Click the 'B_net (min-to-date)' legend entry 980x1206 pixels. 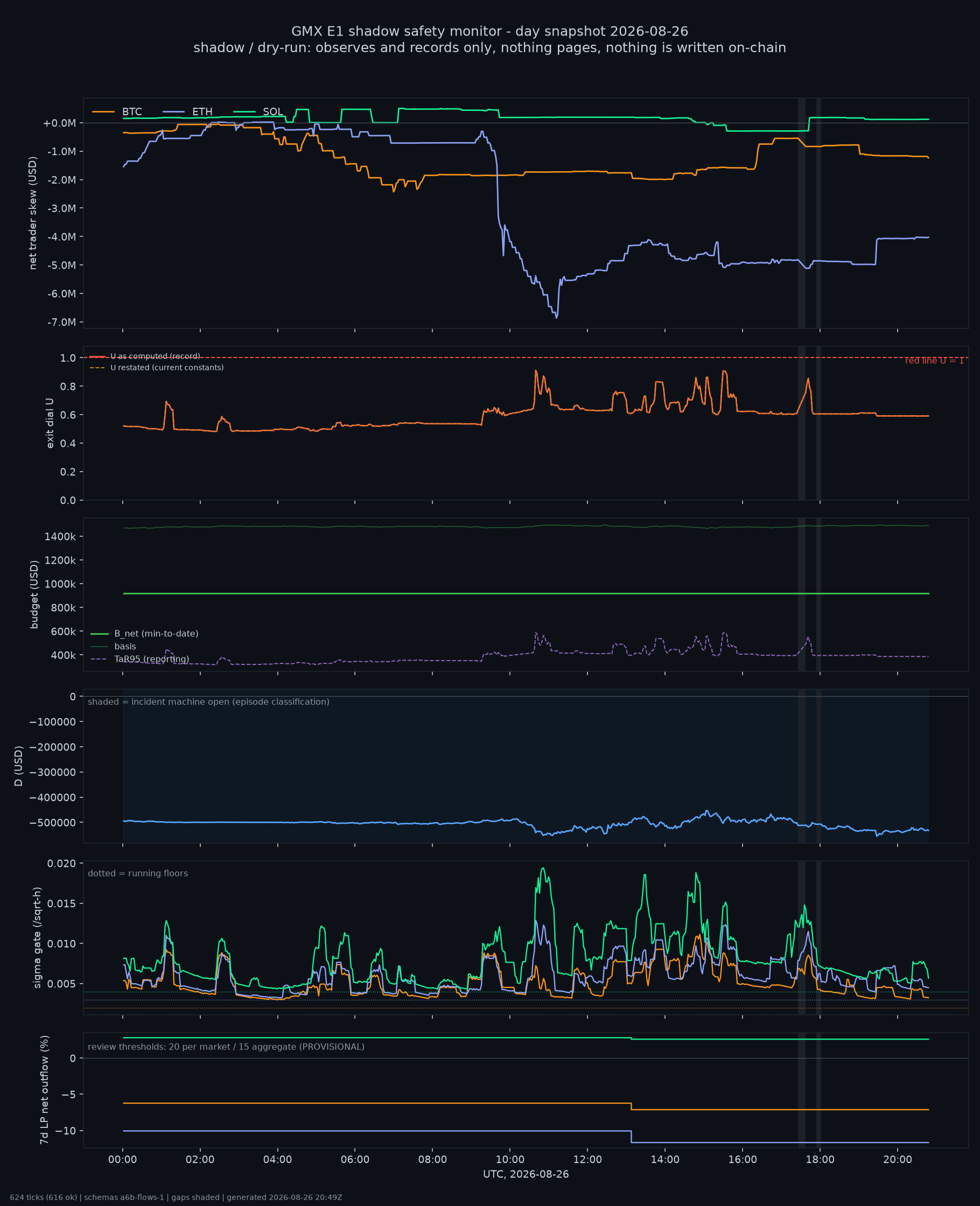coord(144,634)
